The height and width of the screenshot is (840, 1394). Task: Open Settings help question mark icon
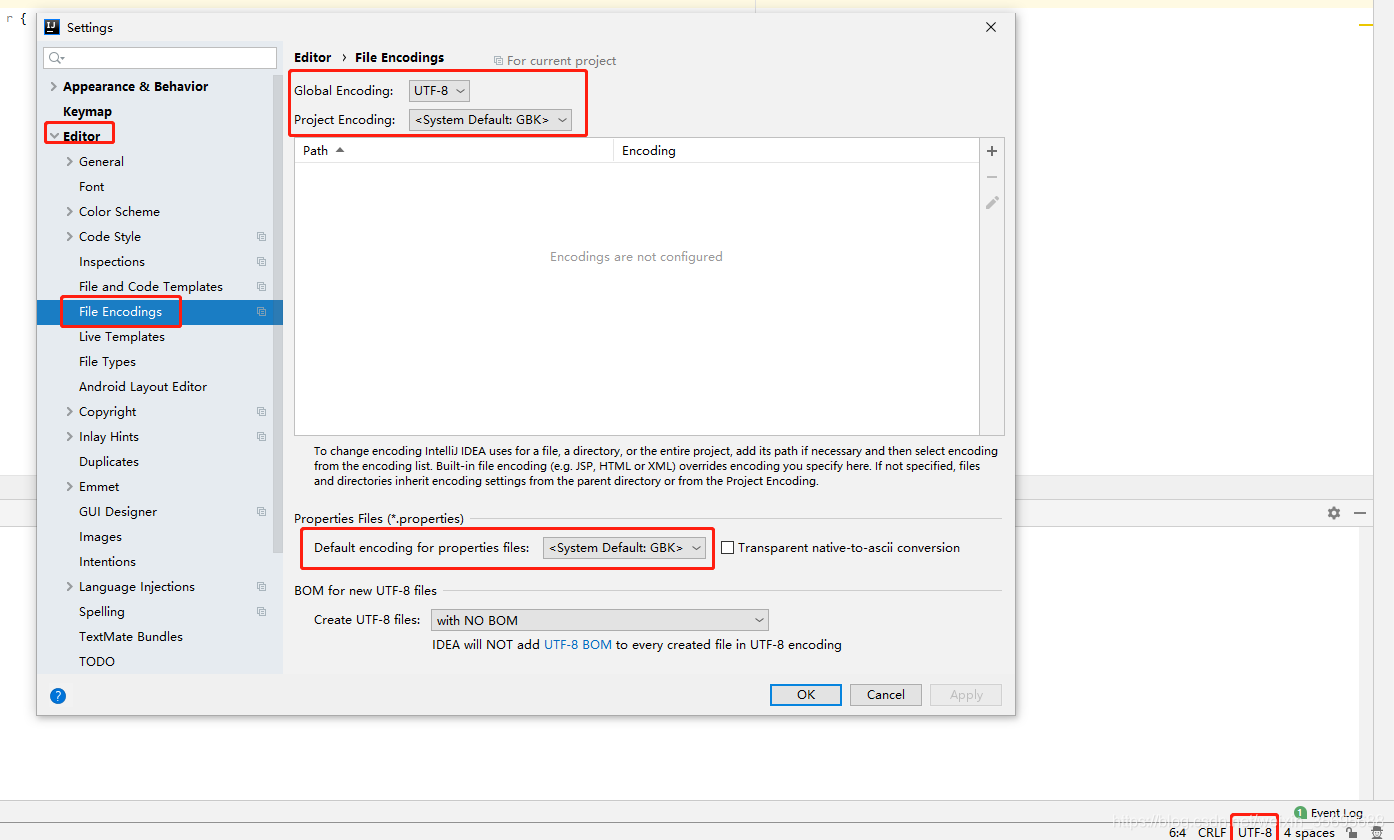pyautogui.click(x=58, y=695)
